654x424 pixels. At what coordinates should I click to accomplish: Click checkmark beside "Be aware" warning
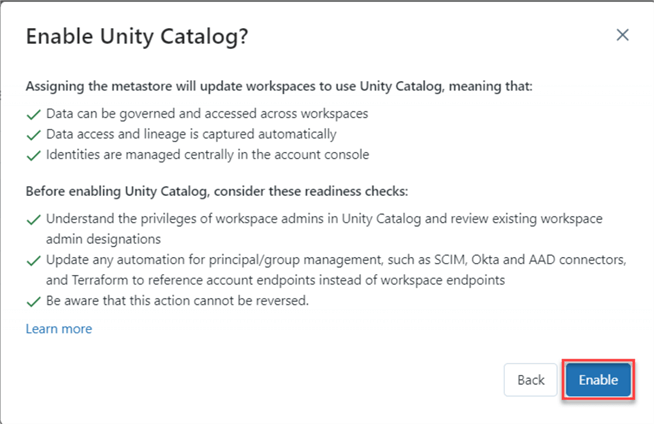coord(33,302)
